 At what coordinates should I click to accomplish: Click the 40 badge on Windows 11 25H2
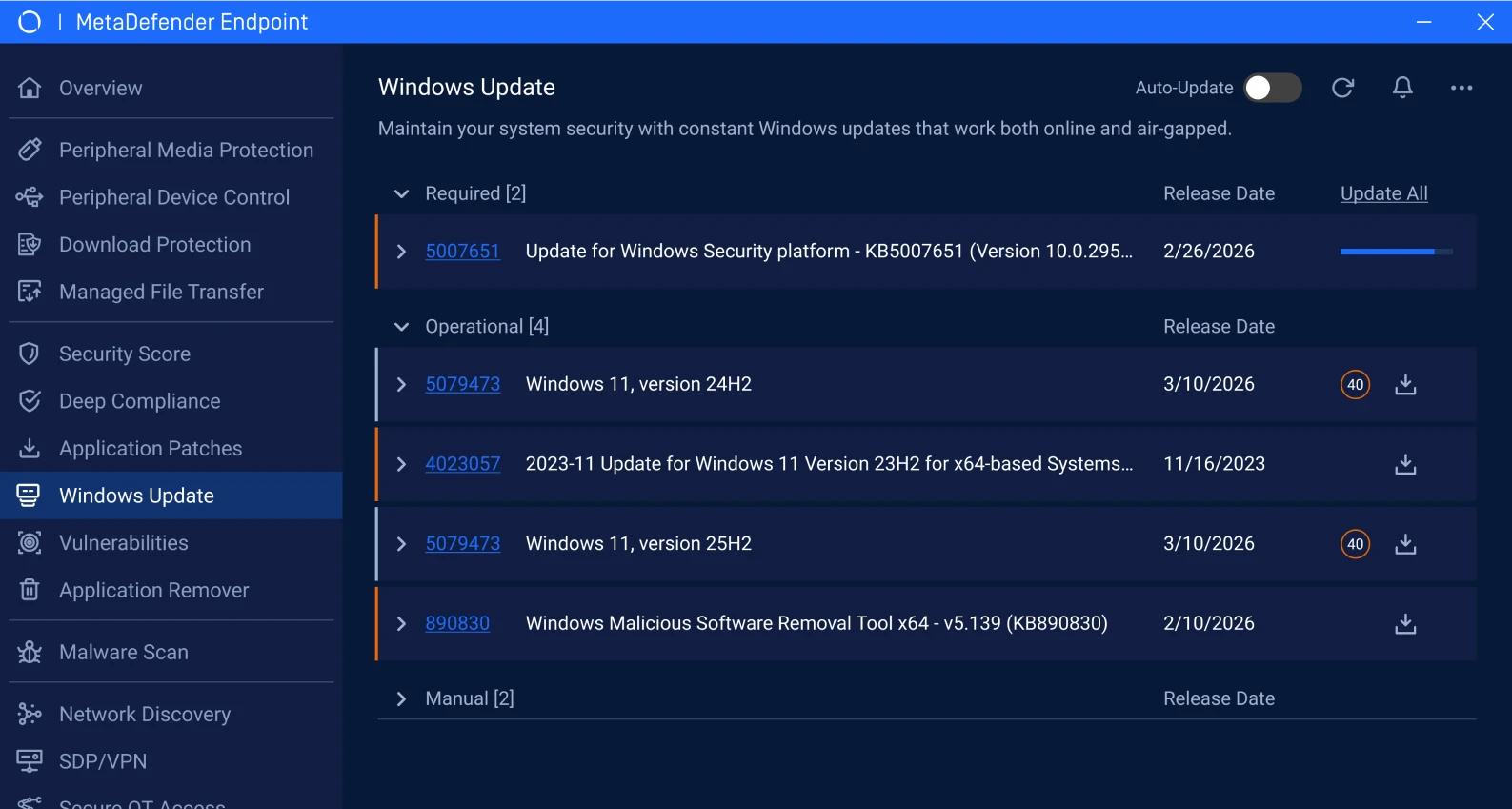pyautogui.click(x=1355, y=544)
